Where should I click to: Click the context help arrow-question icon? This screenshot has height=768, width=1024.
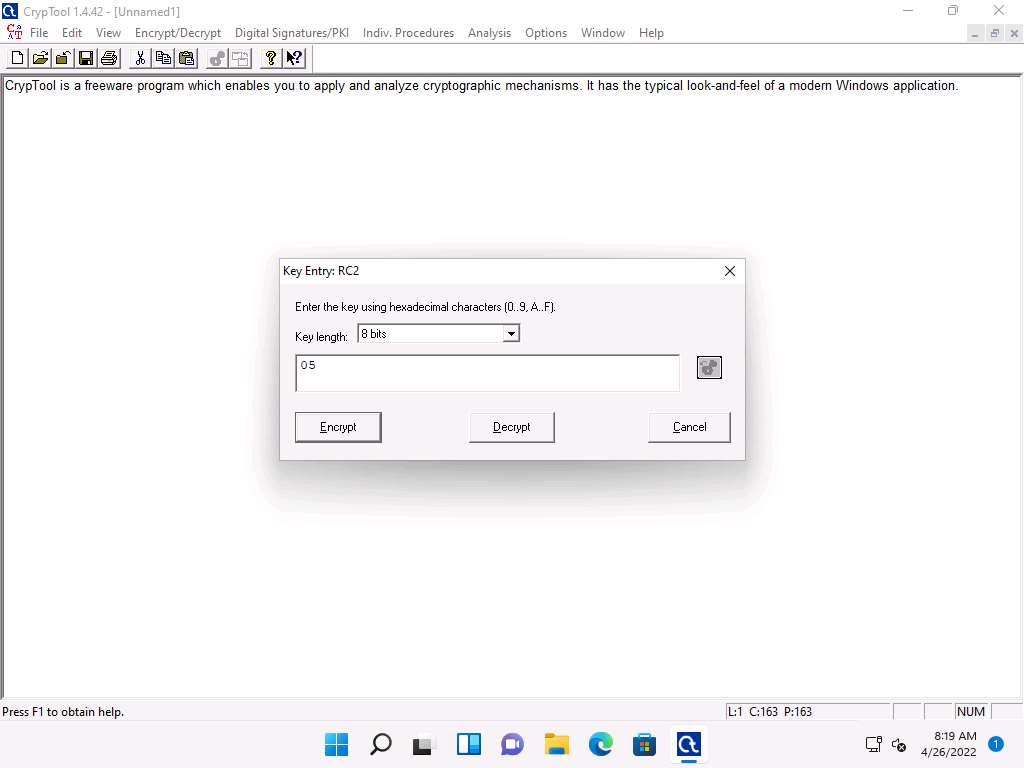pyautogui.click(x=294, y=58)
